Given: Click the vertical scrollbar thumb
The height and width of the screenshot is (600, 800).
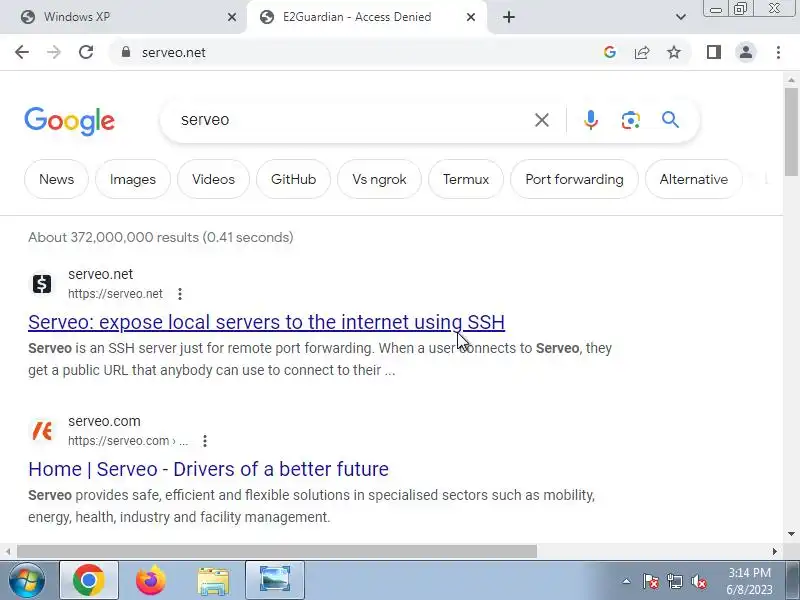Looking at the screenshot, I should tap(791, 132).
